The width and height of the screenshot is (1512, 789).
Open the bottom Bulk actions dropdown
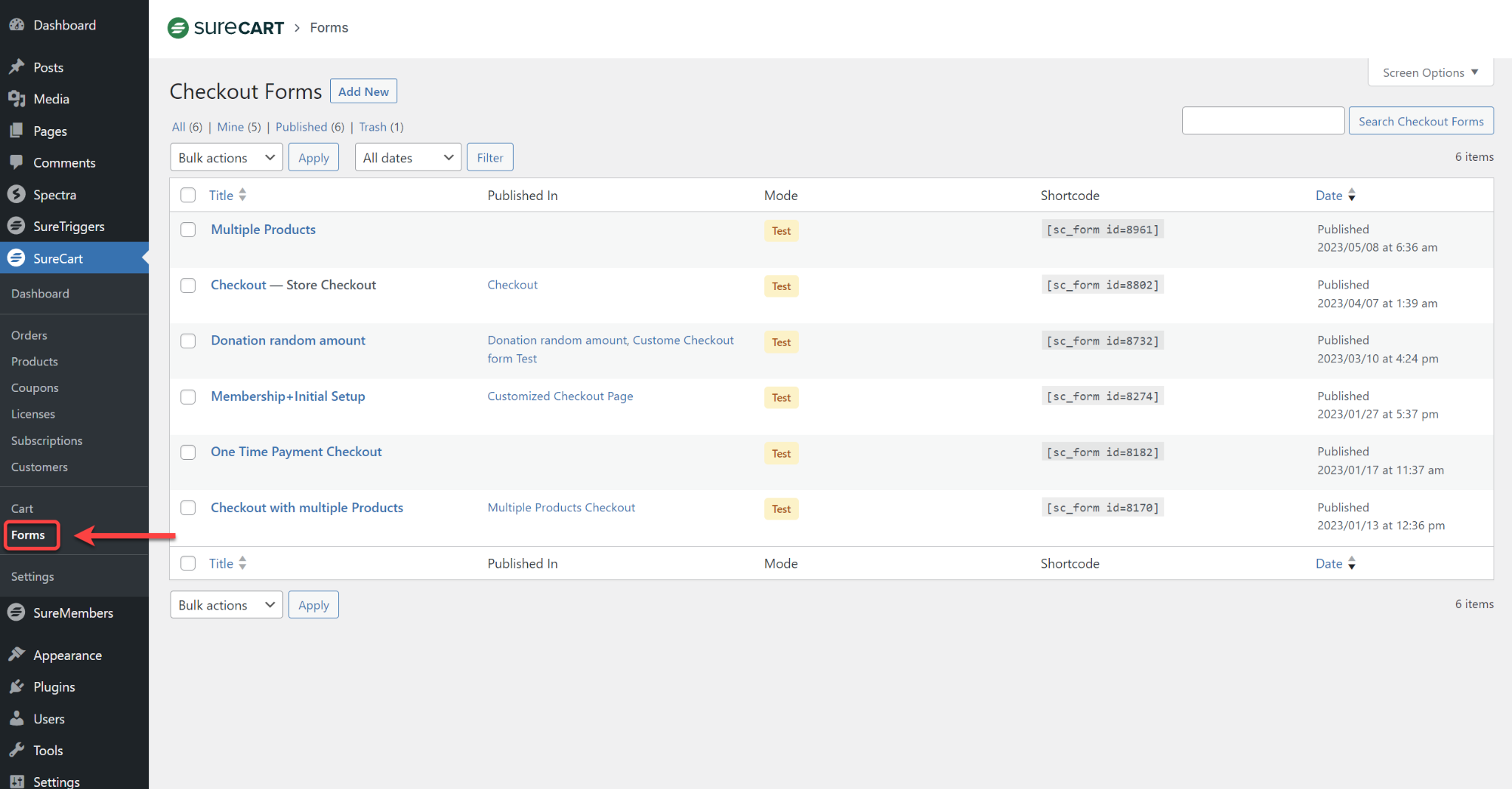(226, 604)
